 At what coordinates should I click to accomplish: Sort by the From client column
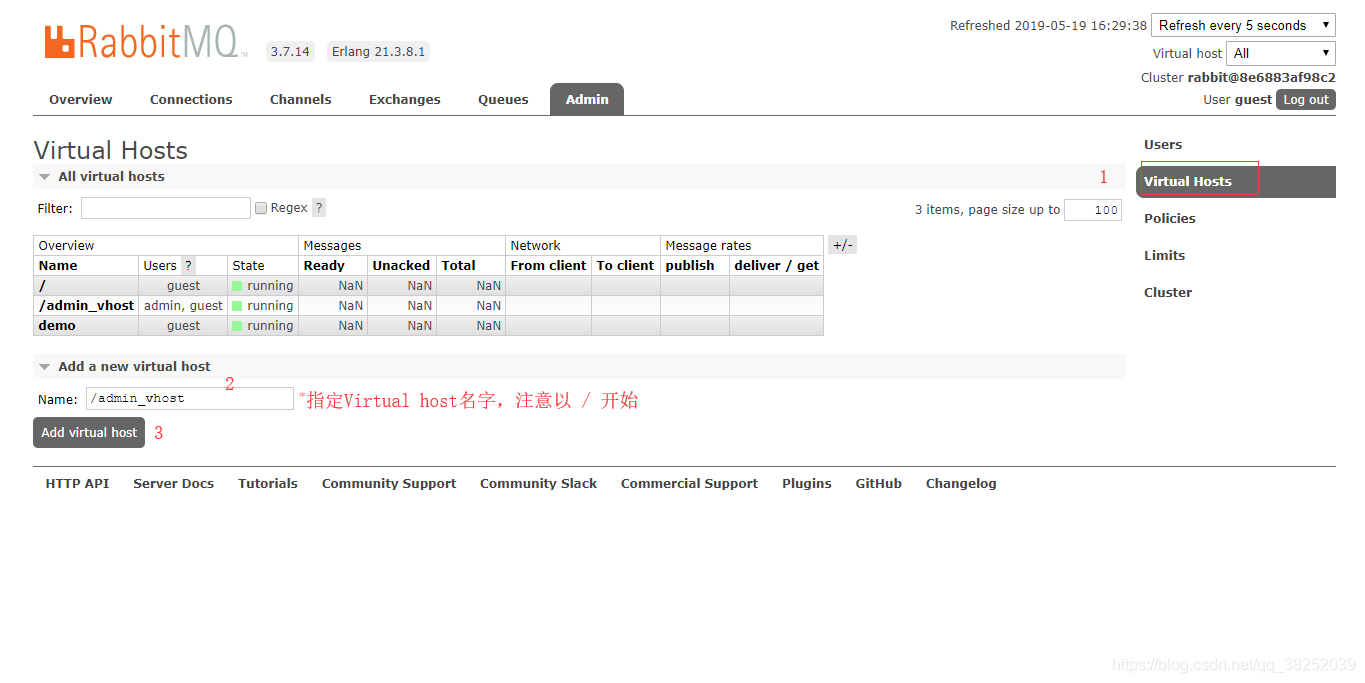[x=548, y=266]
